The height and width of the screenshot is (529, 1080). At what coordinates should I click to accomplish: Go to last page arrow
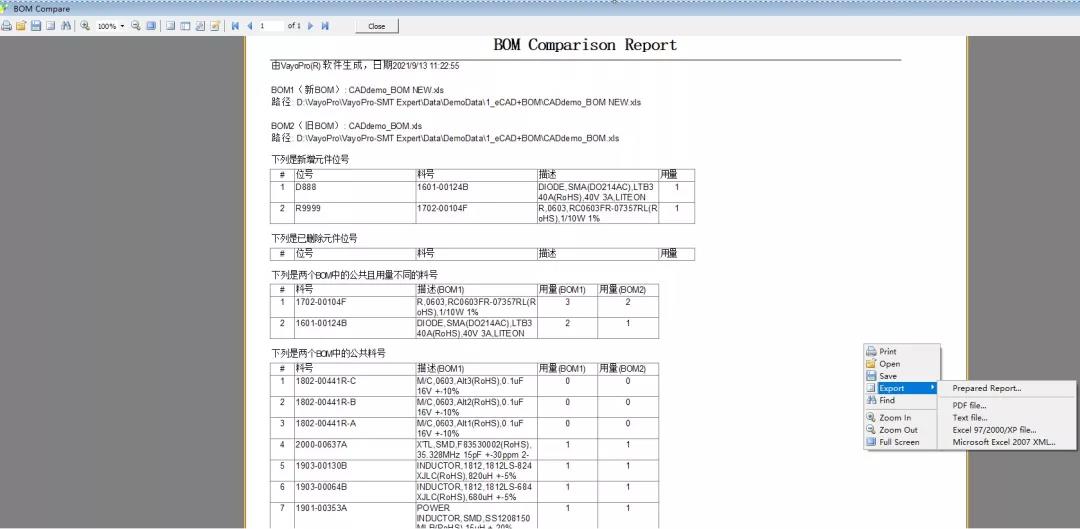tap(325, 25)
